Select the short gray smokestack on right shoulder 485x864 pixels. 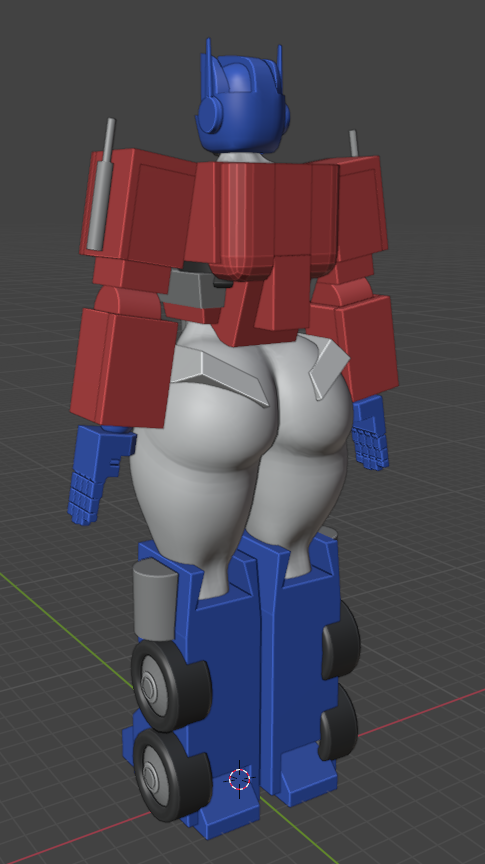(x=353, y=143)
